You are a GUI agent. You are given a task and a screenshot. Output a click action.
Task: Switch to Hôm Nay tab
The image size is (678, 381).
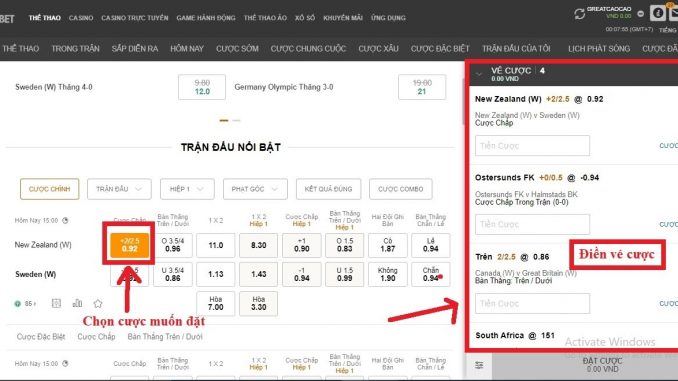[x=187, y=48]
